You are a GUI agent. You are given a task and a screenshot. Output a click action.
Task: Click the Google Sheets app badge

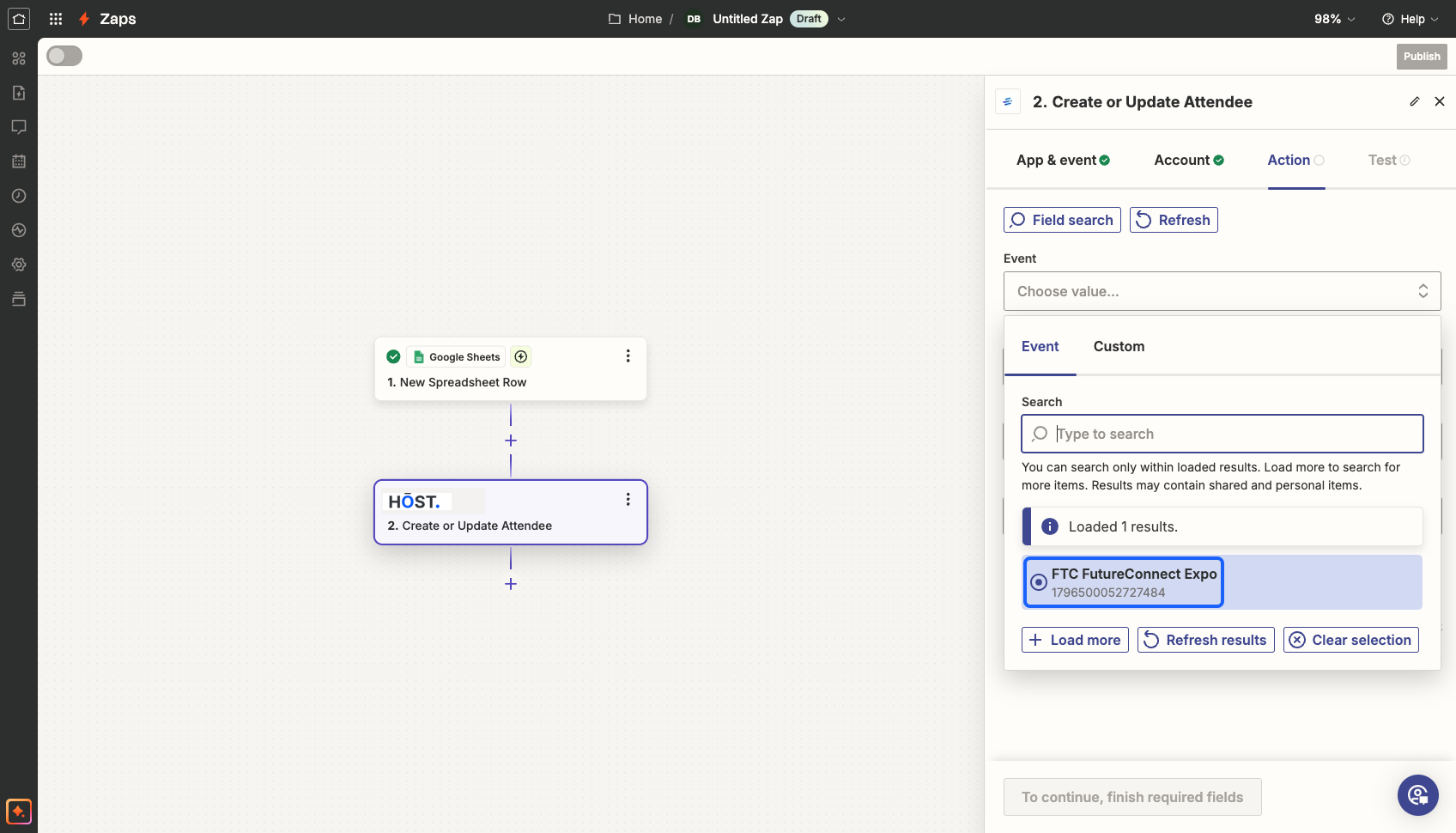click(x=456, y=356)
